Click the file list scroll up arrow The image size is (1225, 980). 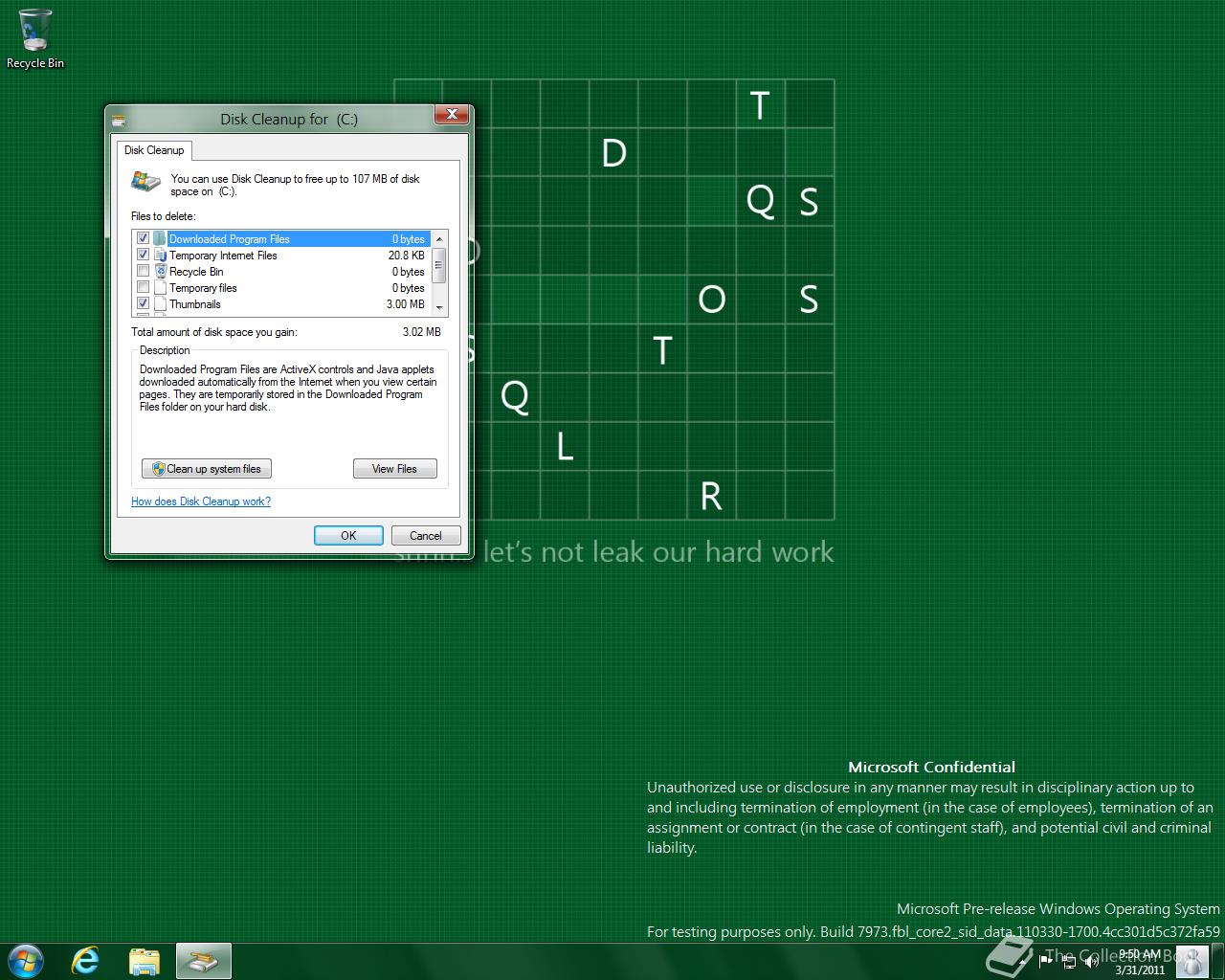pos(439,238)
